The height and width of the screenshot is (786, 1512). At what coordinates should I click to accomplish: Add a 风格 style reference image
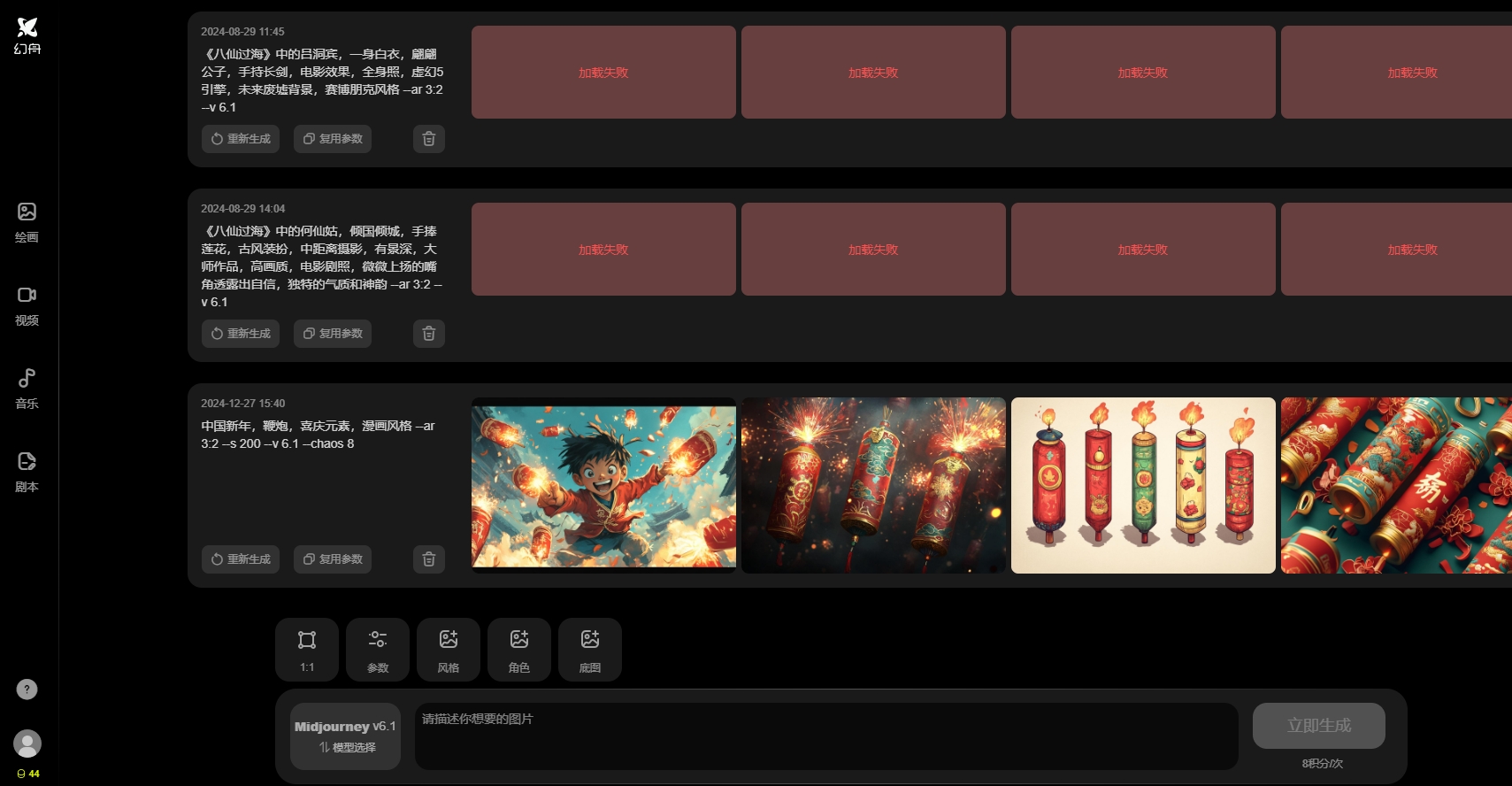pyautogui.click(x=449, y=650)
